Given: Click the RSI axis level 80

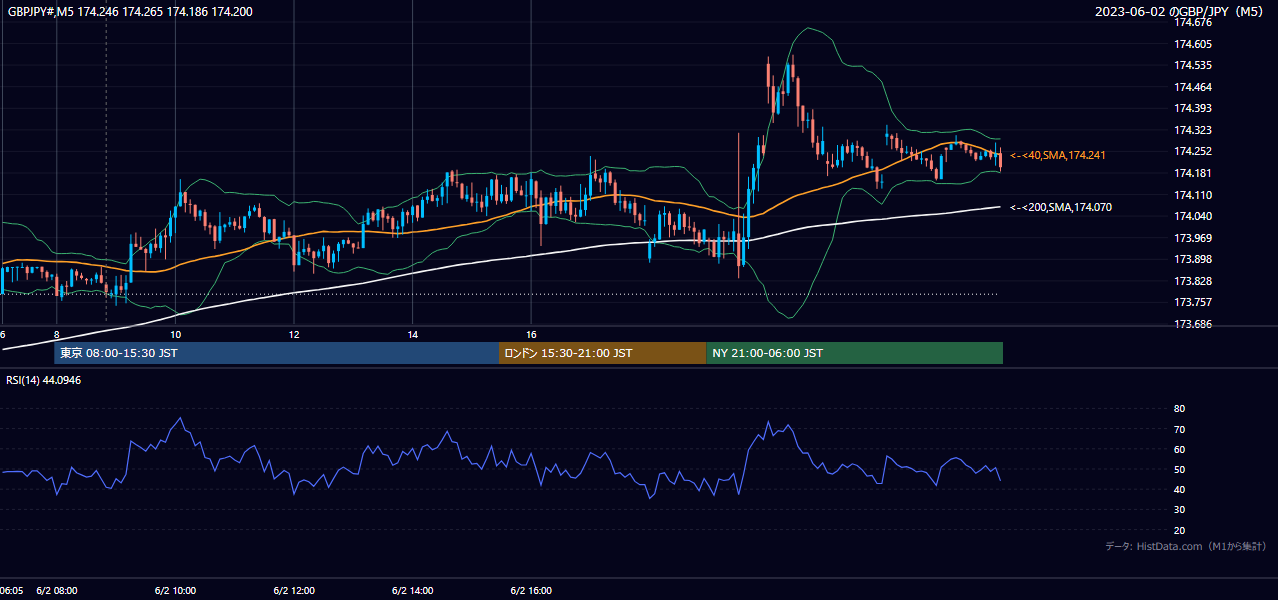Looking at the screenshot, I should (1180, 409).
